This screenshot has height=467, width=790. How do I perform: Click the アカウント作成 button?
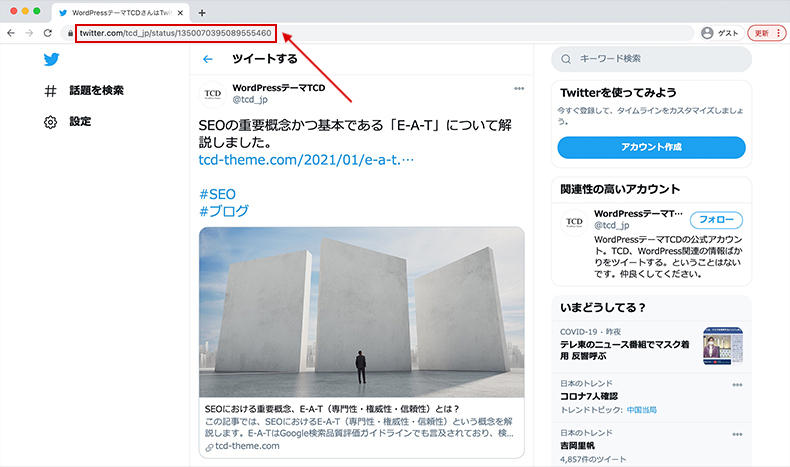pyautogui.click(x=651, y=147)
